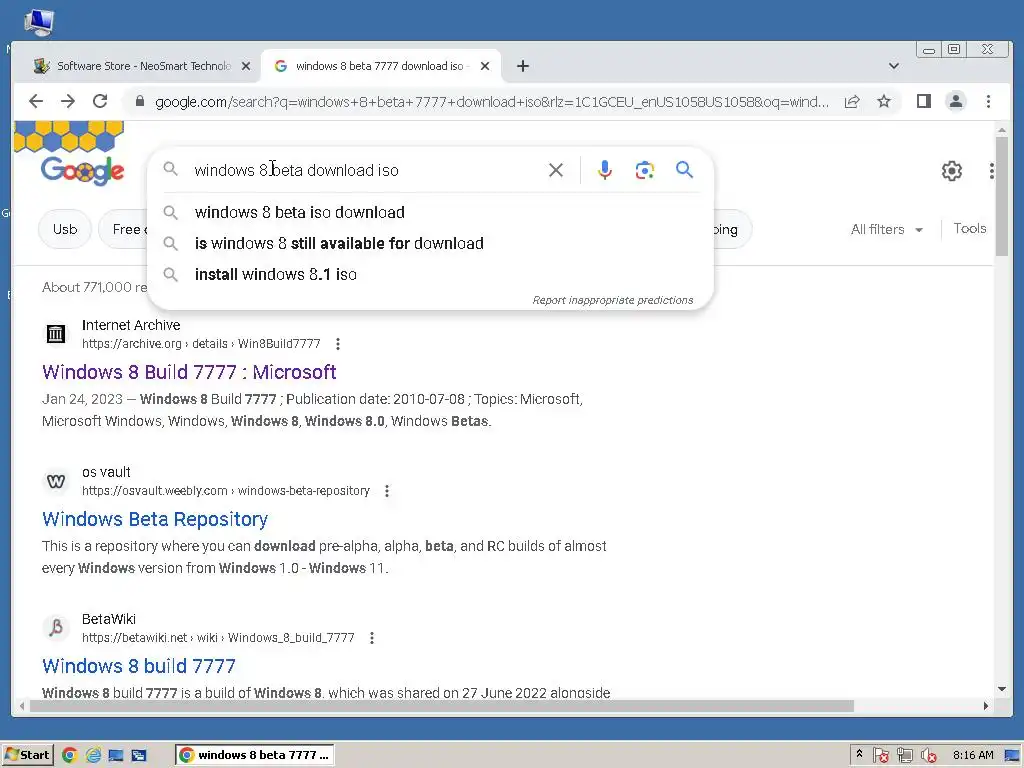Open options for os vault result
This screenshot has width=1024, height=768.
pyautogui.click(x=387, y=490)
